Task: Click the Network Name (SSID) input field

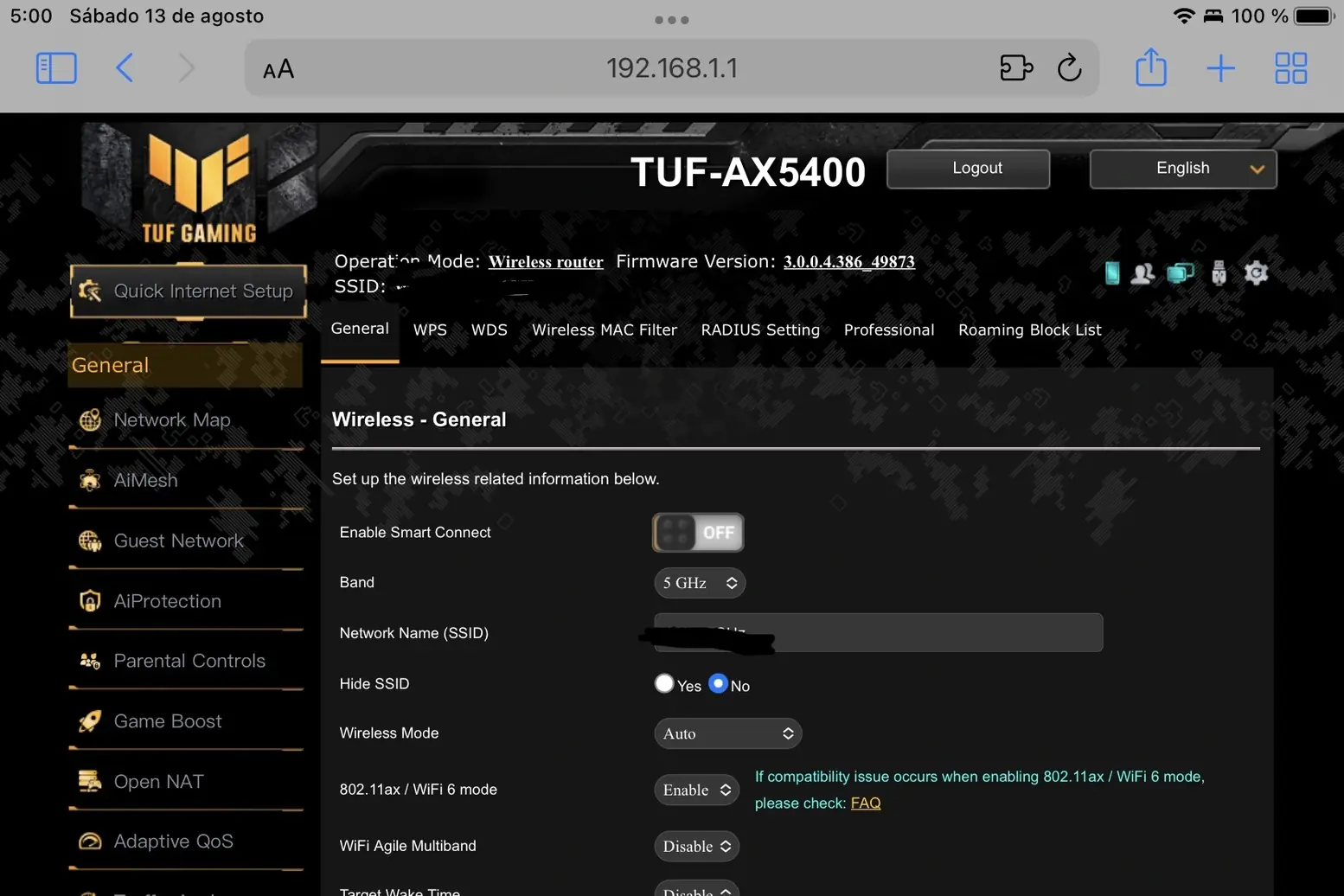Action: tap(878, 632)
